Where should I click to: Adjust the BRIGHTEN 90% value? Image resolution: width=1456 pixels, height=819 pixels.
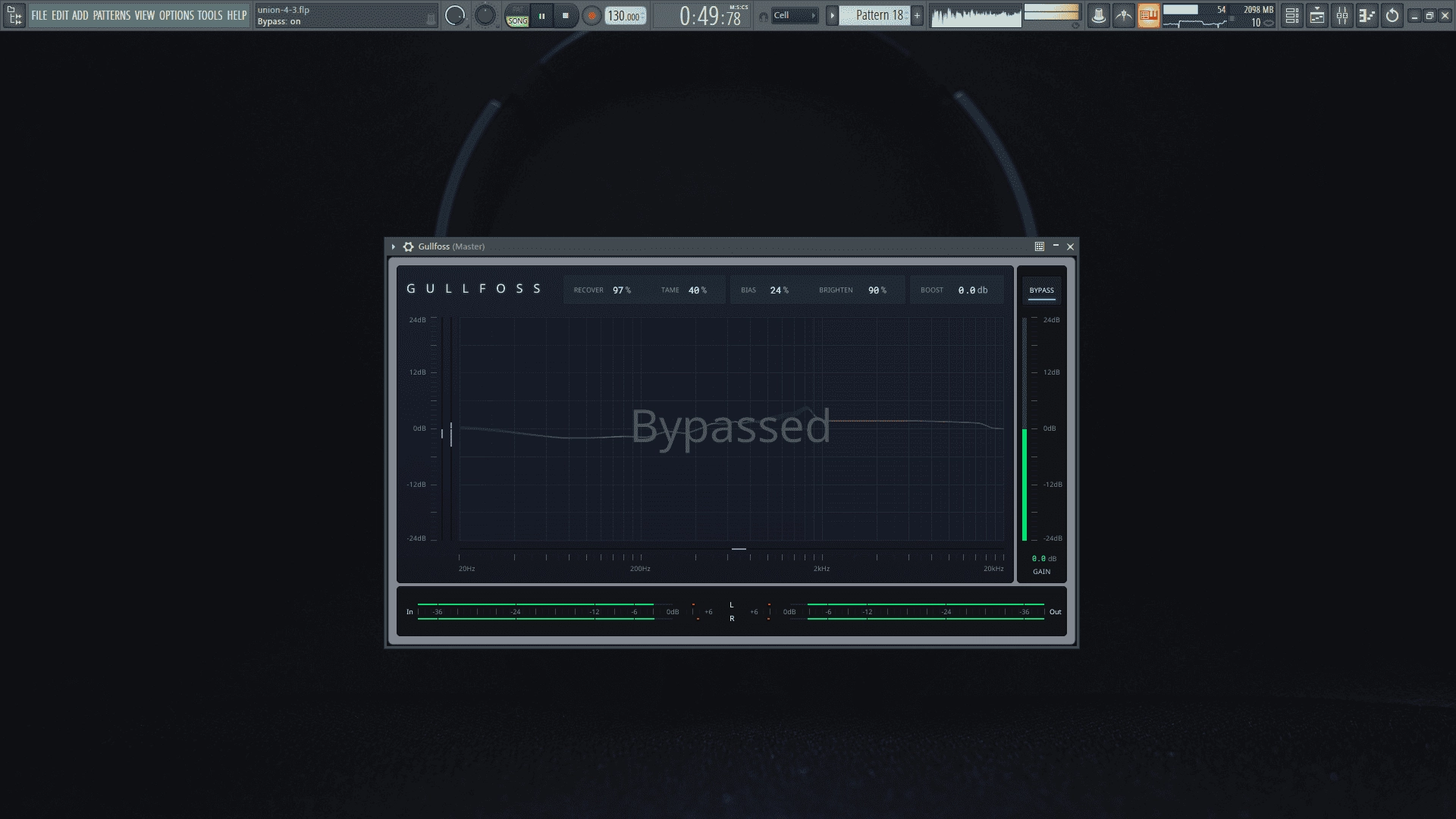click(x=877, y=290)
